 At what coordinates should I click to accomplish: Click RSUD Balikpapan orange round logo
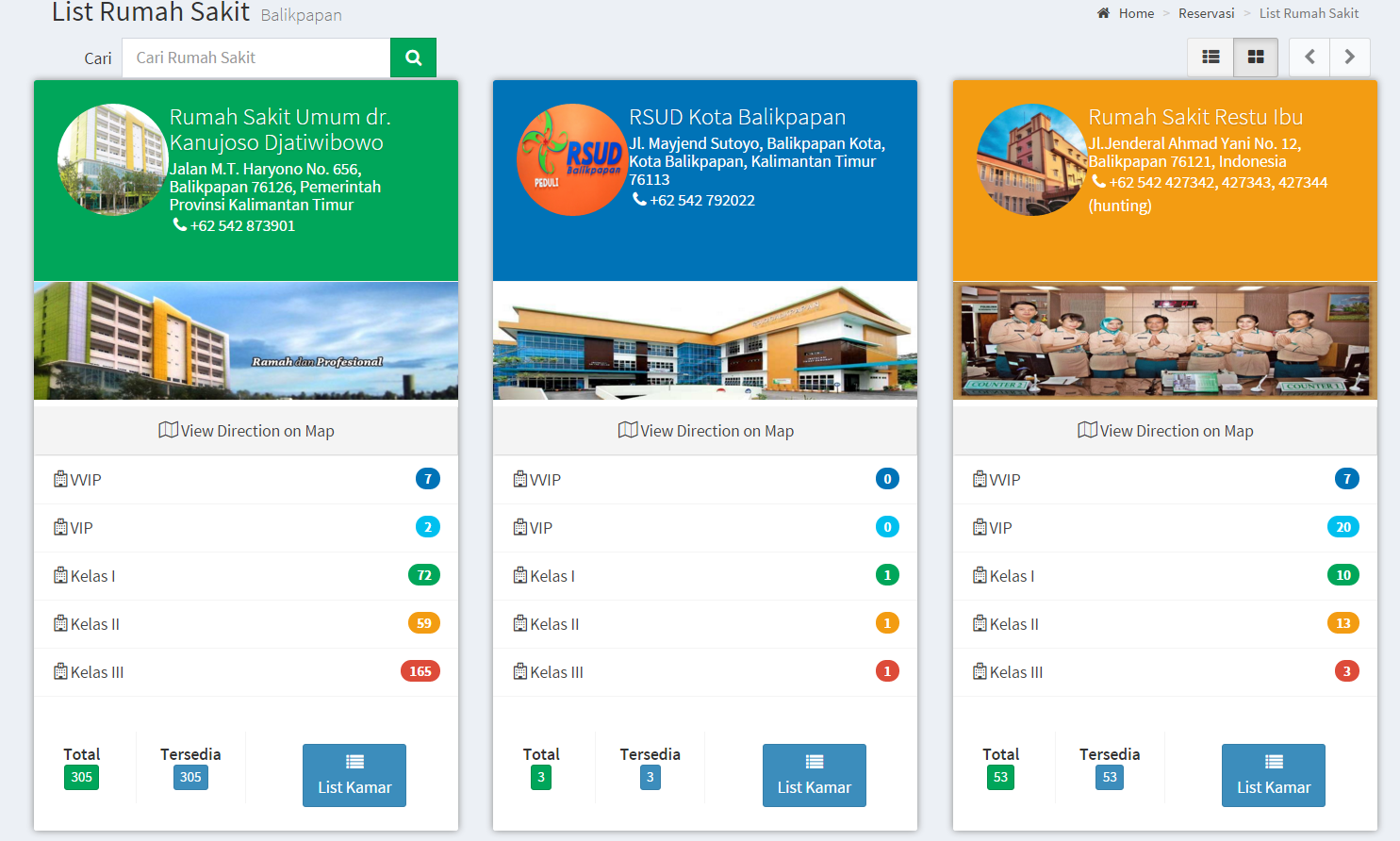click(x=572, y=159)
